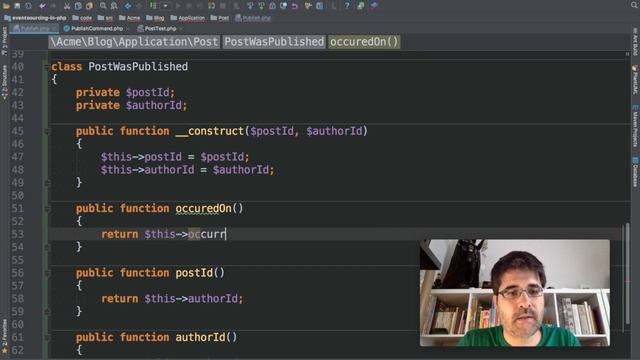Click the Help question mark icon
Viewport: 640px width, 360px height.
pos(347,6)
